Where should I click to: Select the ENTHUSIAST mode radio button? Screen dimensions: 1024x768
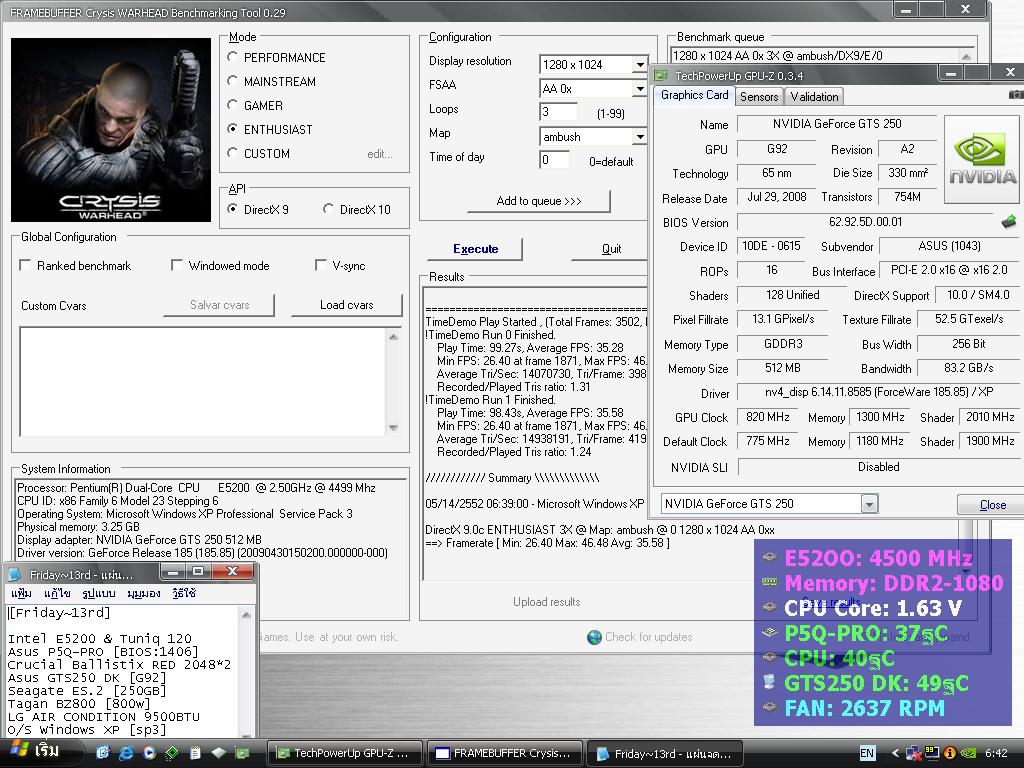[232, 129]
